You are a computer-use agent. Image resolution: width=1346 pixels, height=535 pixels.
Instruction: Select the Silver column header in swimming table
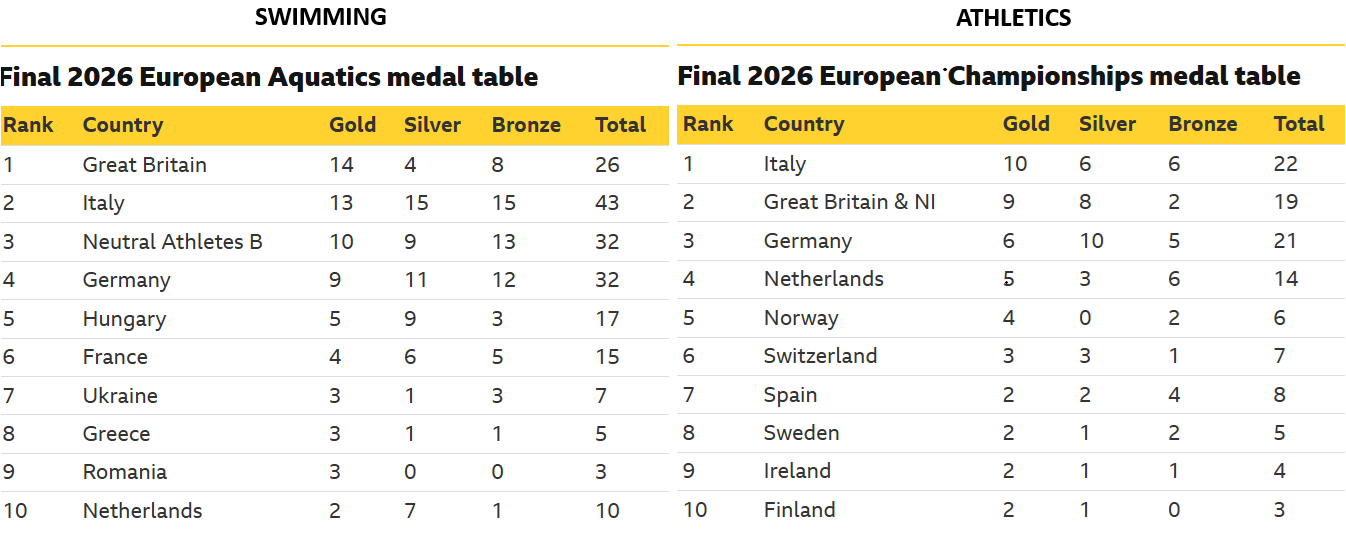pos(433,125)
